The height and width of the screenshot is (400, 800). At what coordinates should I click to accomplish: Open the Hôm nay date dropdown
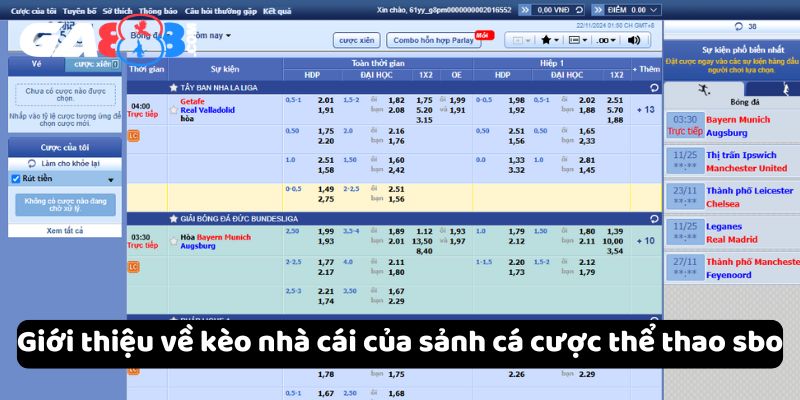(x=211, y=35)
